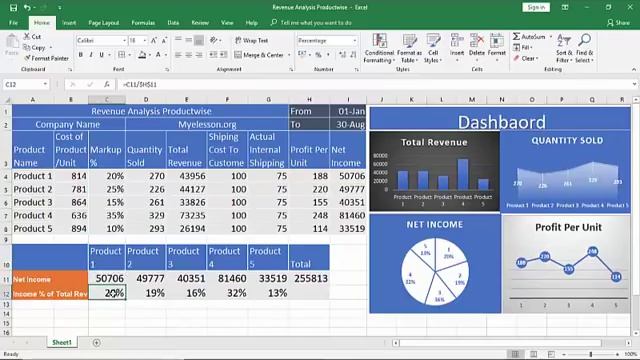640x360 pixels.
Task: Switch to the Data tab
Action: [x=173, y=23]
